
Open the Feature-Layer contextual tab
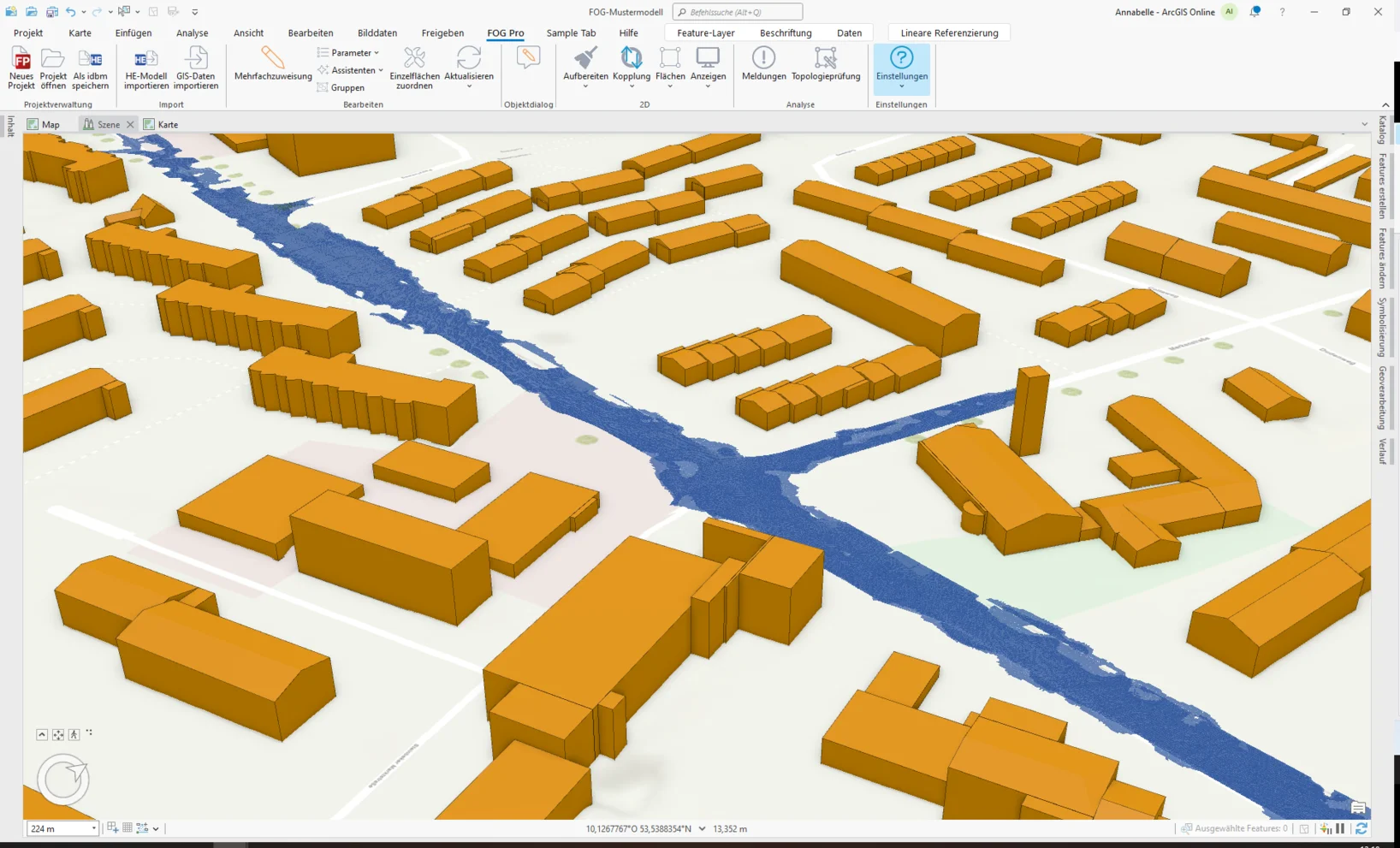(x=706, y=33)
